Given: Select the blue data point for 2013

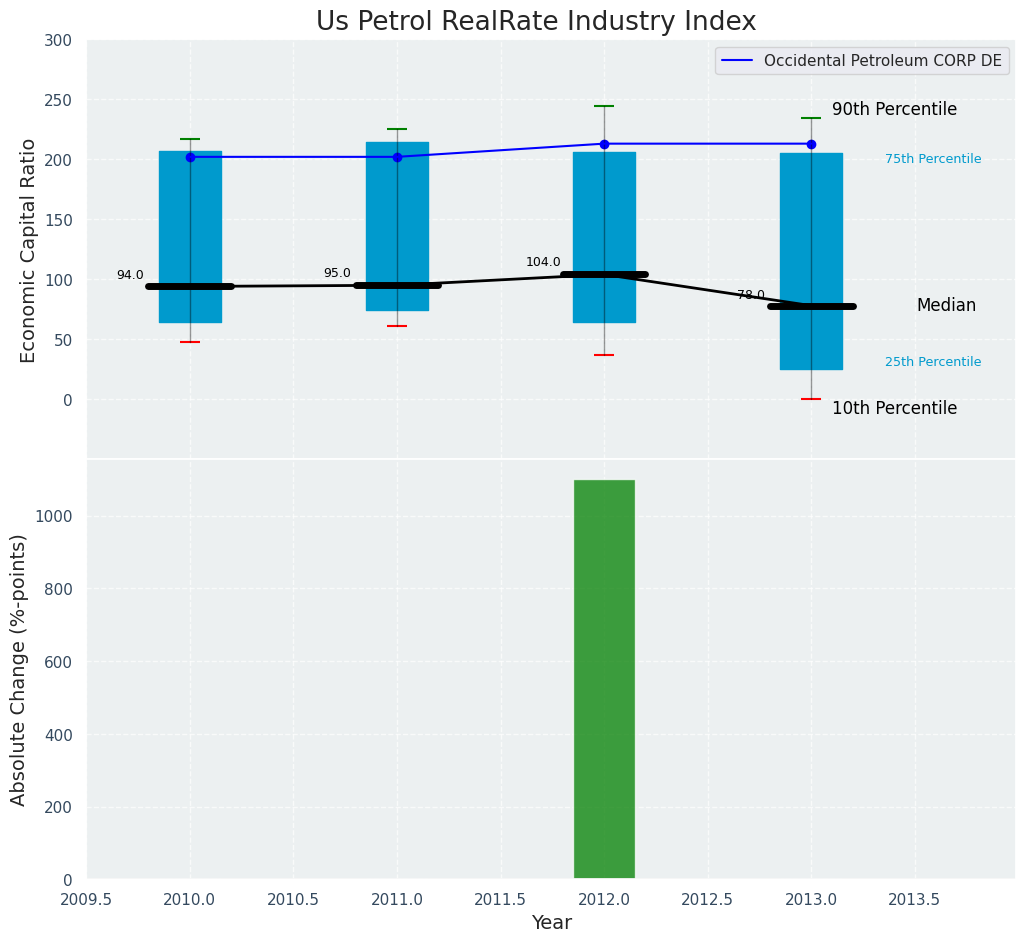Looking at the screenshot, I should (811, 144).
